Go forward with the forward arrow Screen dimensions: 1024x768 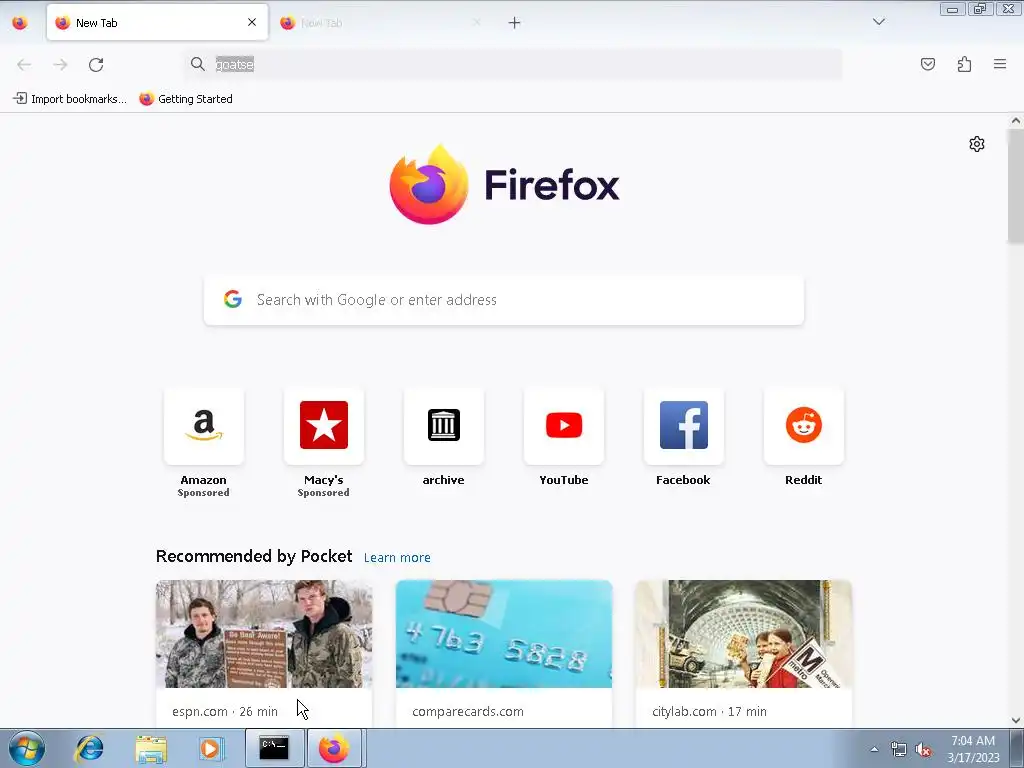pos(60,64)
